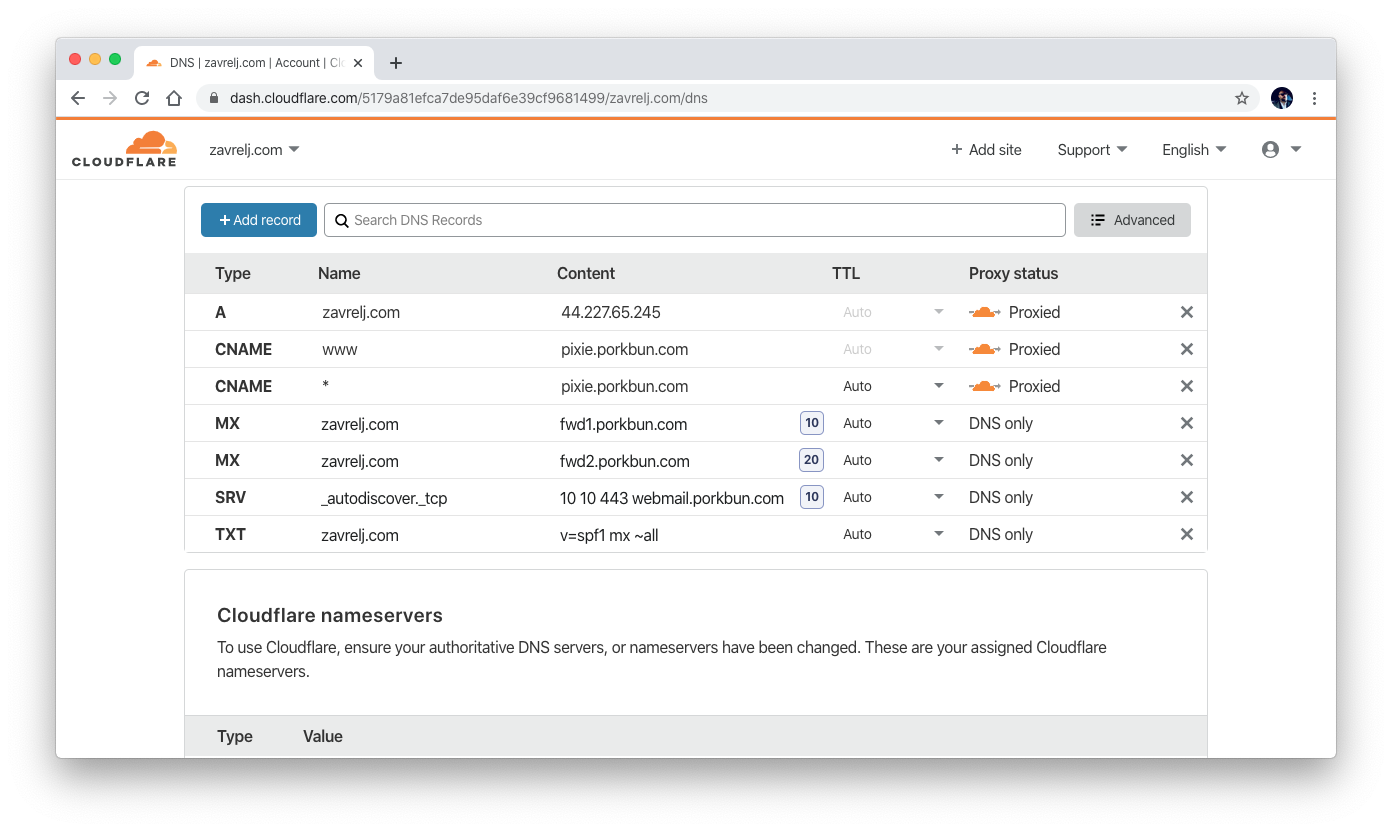Viewport: 1392px width, 832px height.
Task: Click the padlock site info icon
Action: pos(213,98)
